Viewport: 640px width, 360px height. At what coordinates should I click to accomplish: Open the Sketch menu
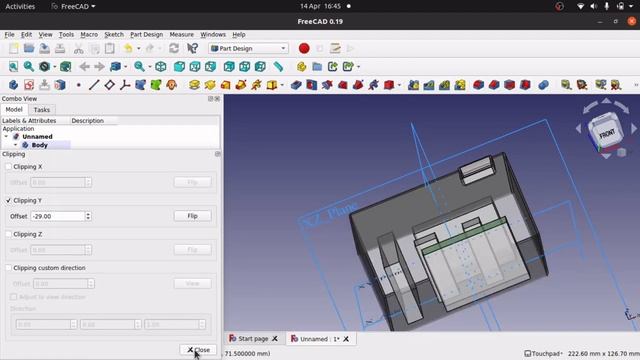tap(114, 35)
